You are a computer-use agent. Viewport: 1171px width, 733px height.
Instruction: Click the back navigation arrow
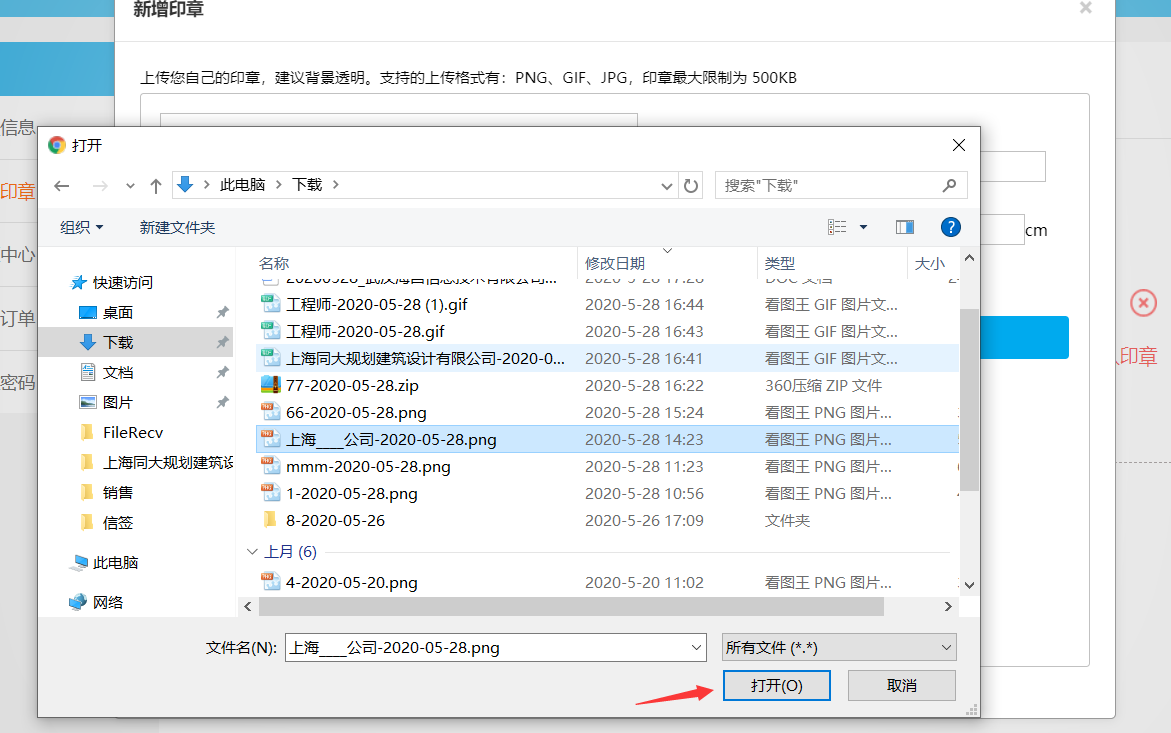point(62,186)
